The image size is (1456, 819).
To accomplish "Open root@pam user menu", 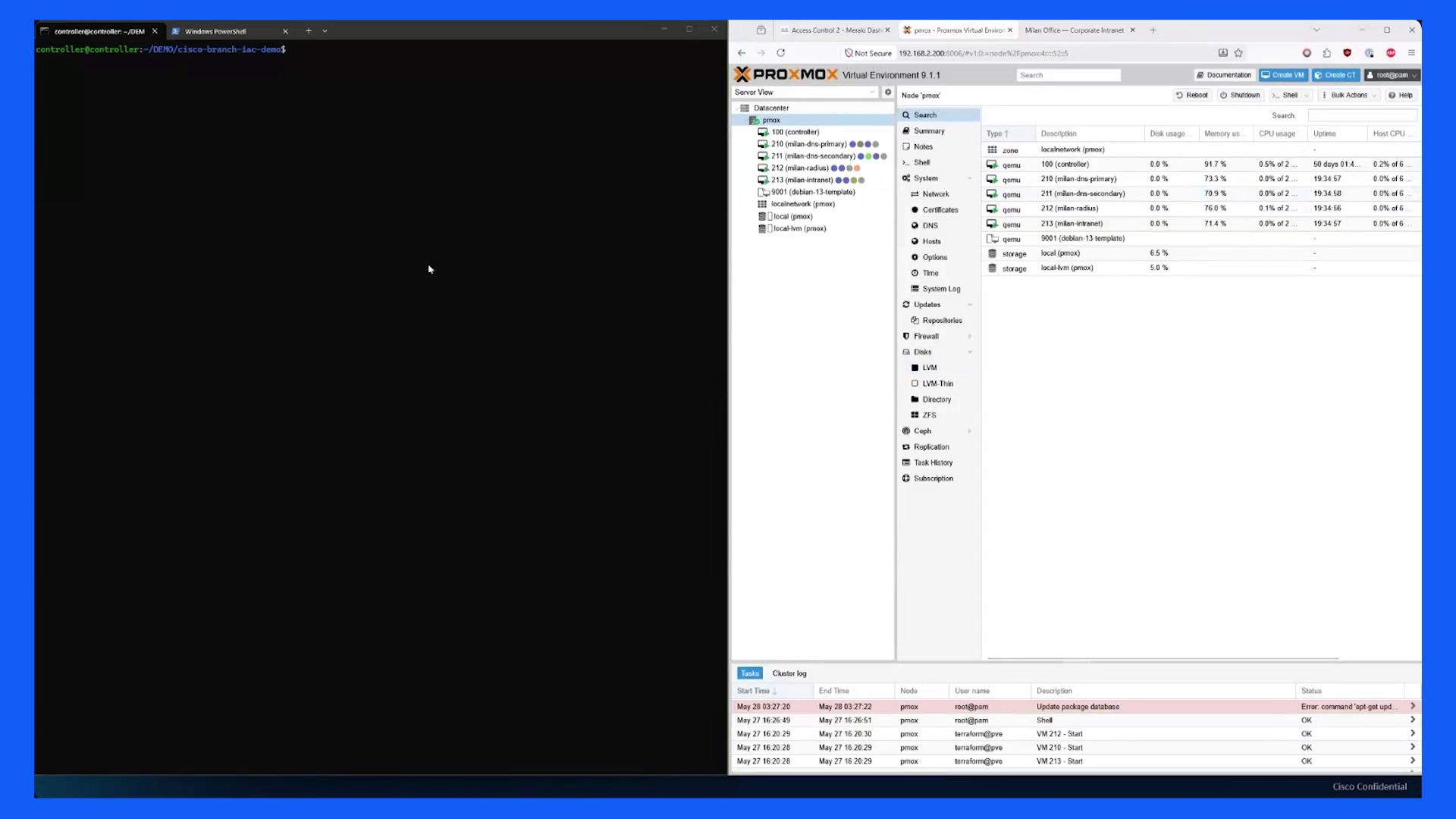I will tap(1392, 75).
